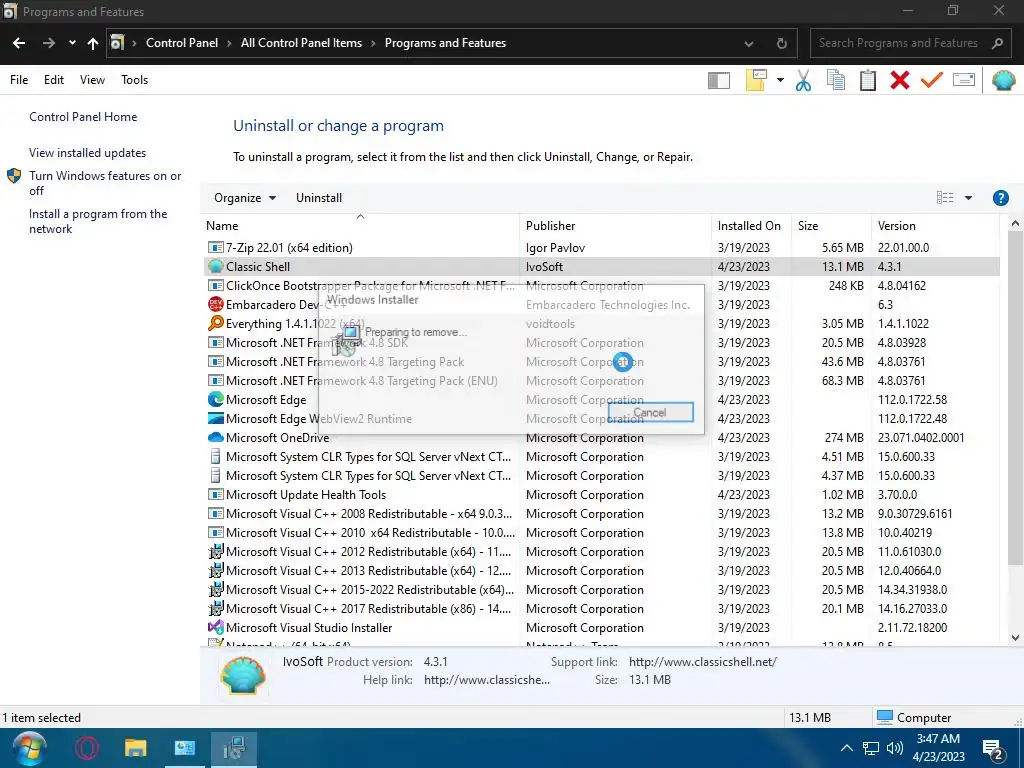Show hidden tray icons chevron
Screen dimensions: 1024x768
[x=846, y=748]
